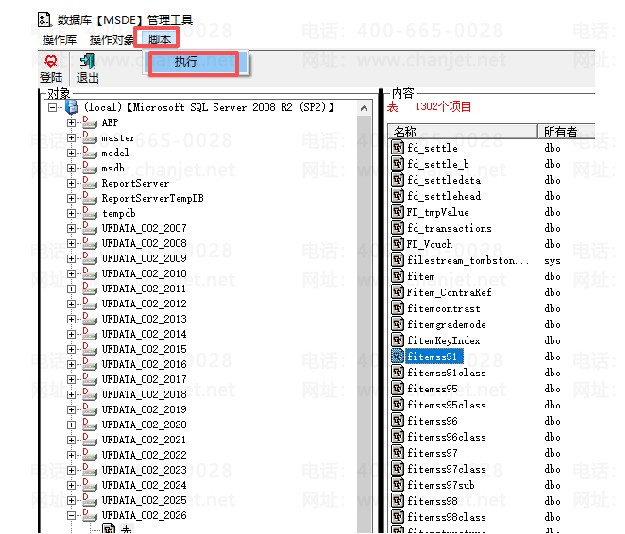The image size is (625, 534).
Task: Open the 操作对象 menu
Action: click(112, 40)
